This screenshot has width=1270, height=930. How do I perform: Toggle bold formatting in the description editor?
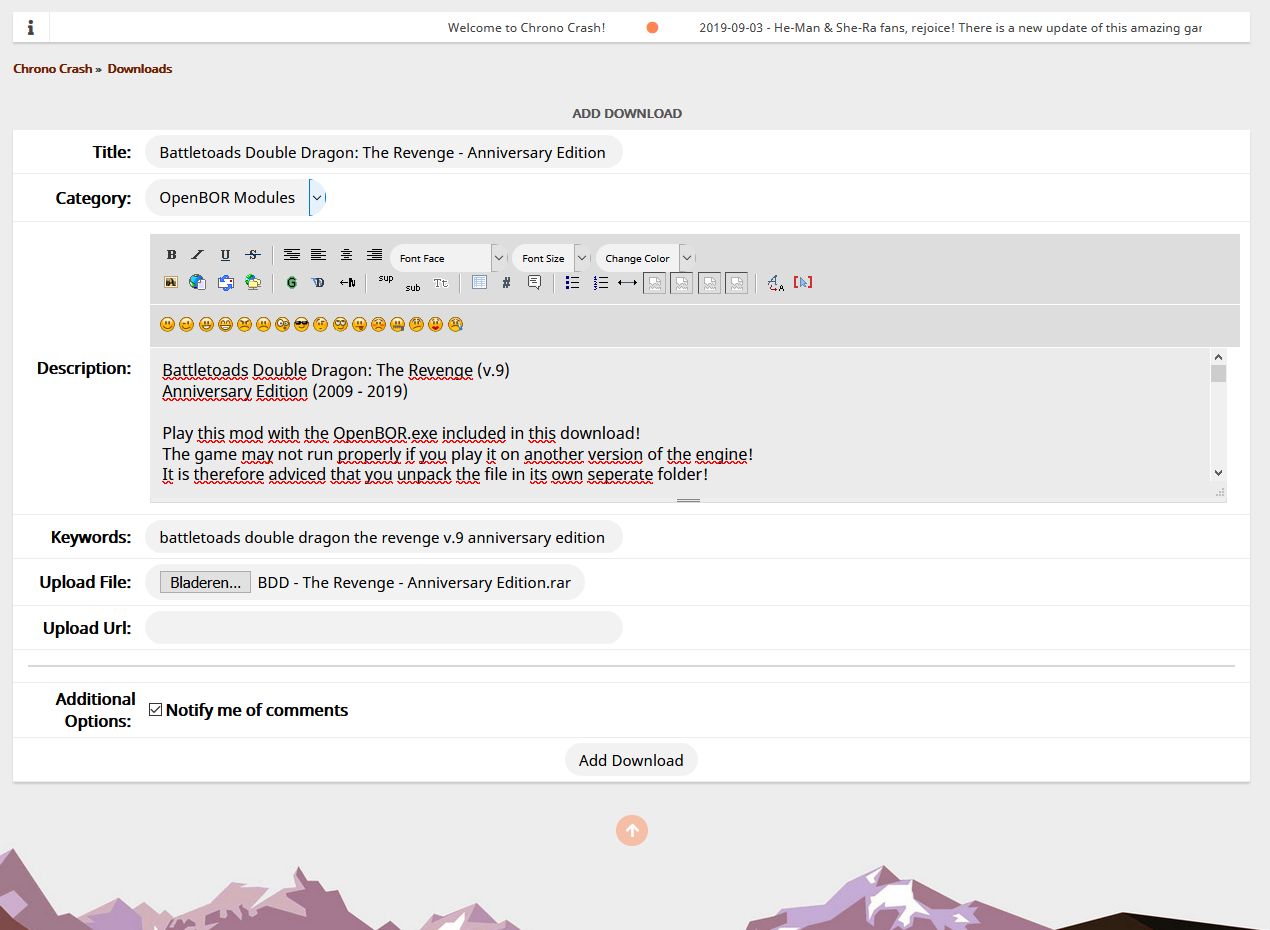point(171,255)
